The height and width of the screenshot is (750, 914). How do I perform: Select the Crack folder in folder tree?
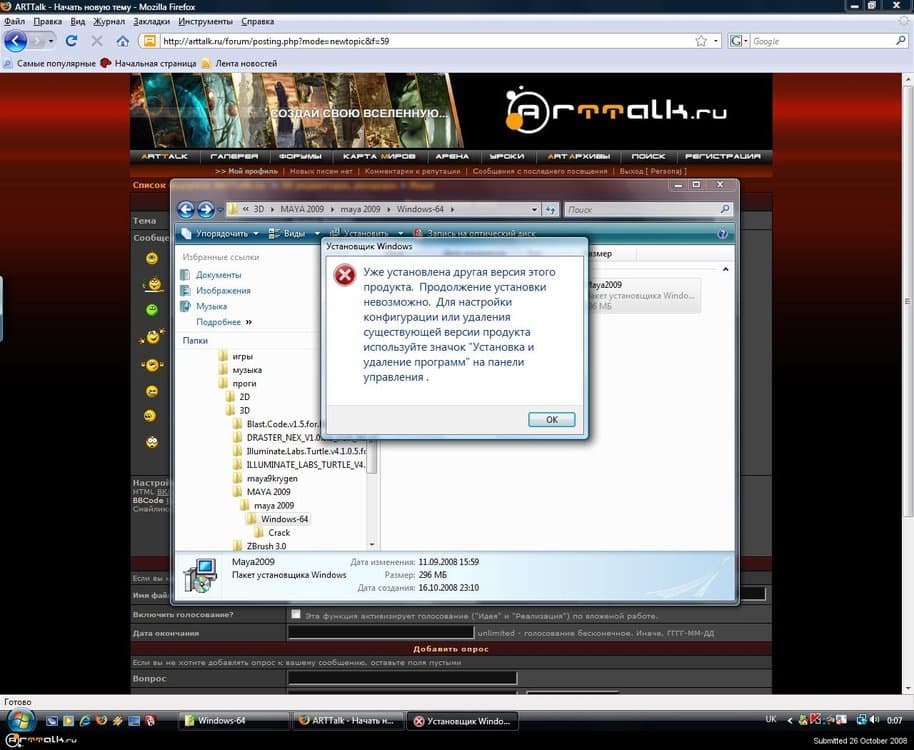pyautogui.click(x=278, y=533)
